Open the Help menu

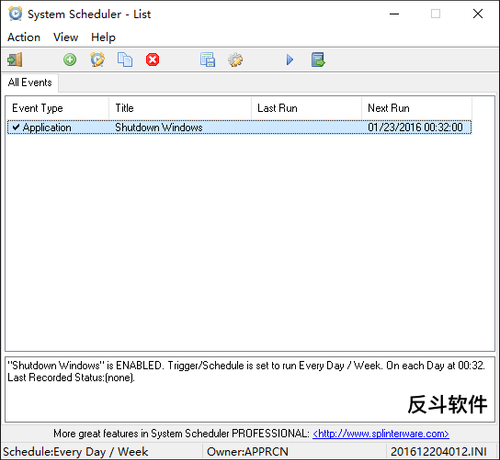103,37
